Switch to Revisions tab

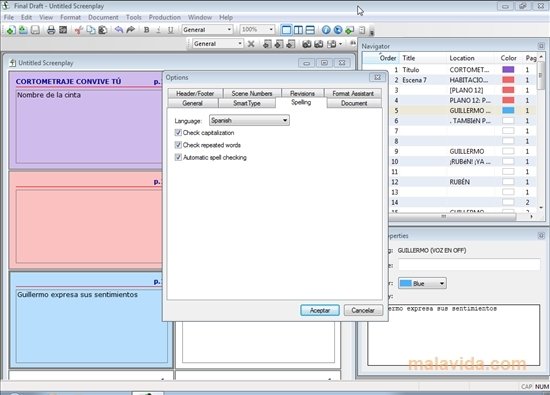[x=302, y=93]
